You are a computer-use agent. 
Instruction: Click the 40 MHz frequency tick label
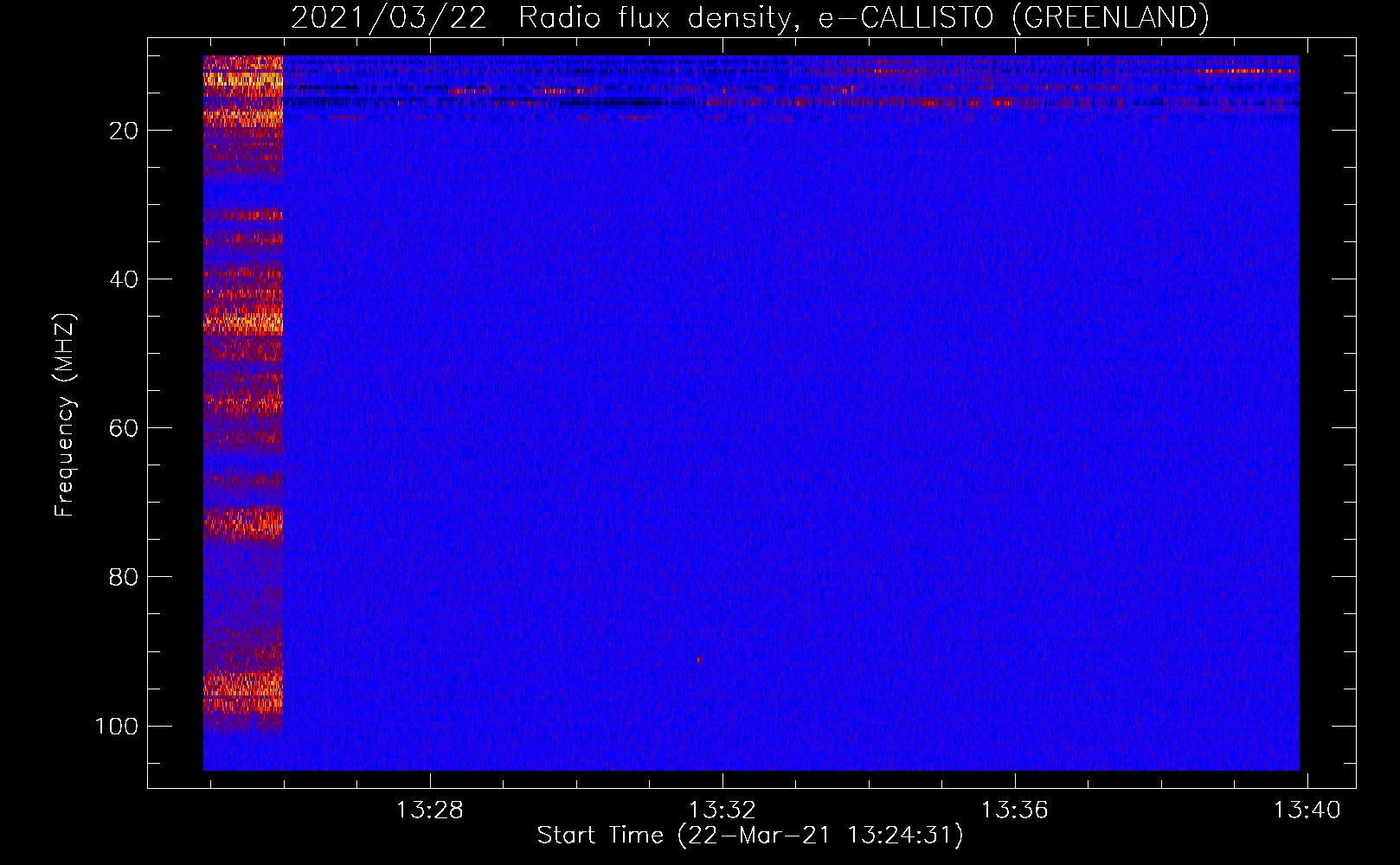[124, 279]
